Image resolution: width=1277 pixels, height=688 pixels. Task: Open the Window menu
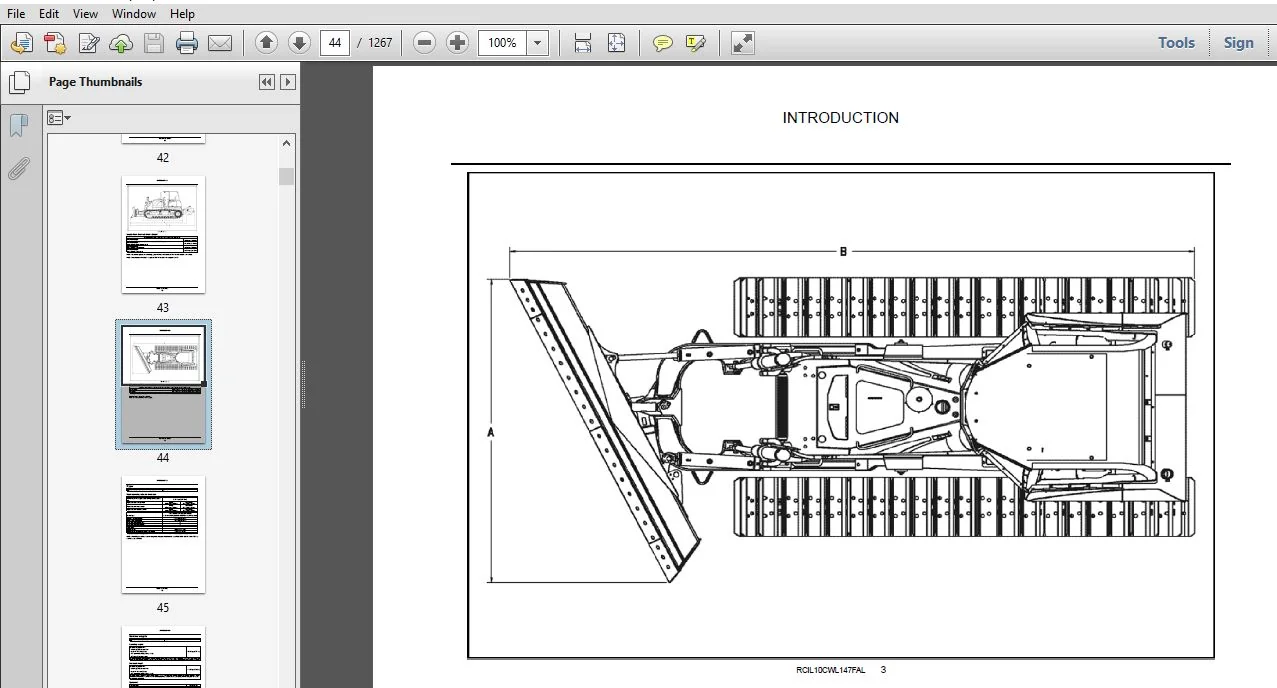pyautogui.click(x=134, y=14)
